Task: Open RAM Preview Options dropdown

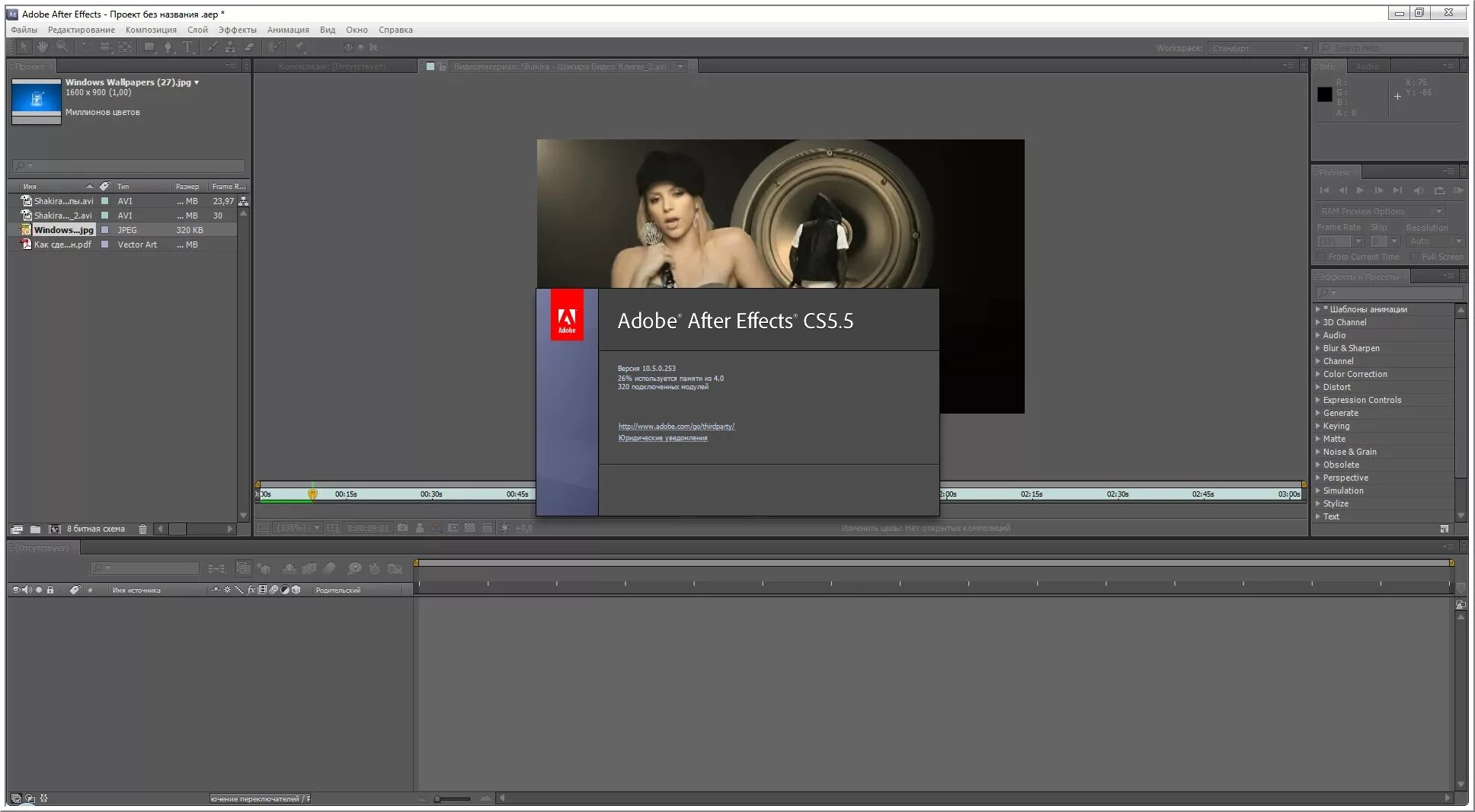Action: (1380, 211)
